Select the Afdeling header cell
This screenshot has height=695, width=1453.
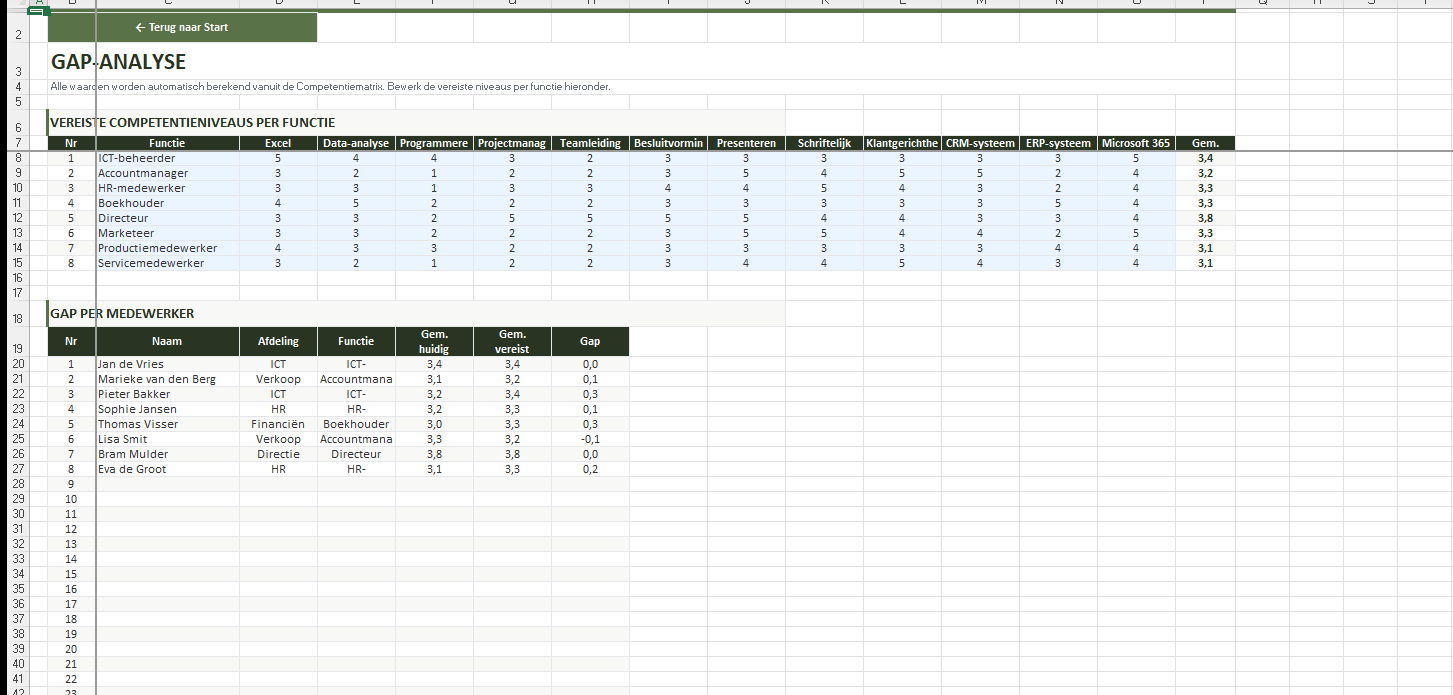[x=278, y=341]
